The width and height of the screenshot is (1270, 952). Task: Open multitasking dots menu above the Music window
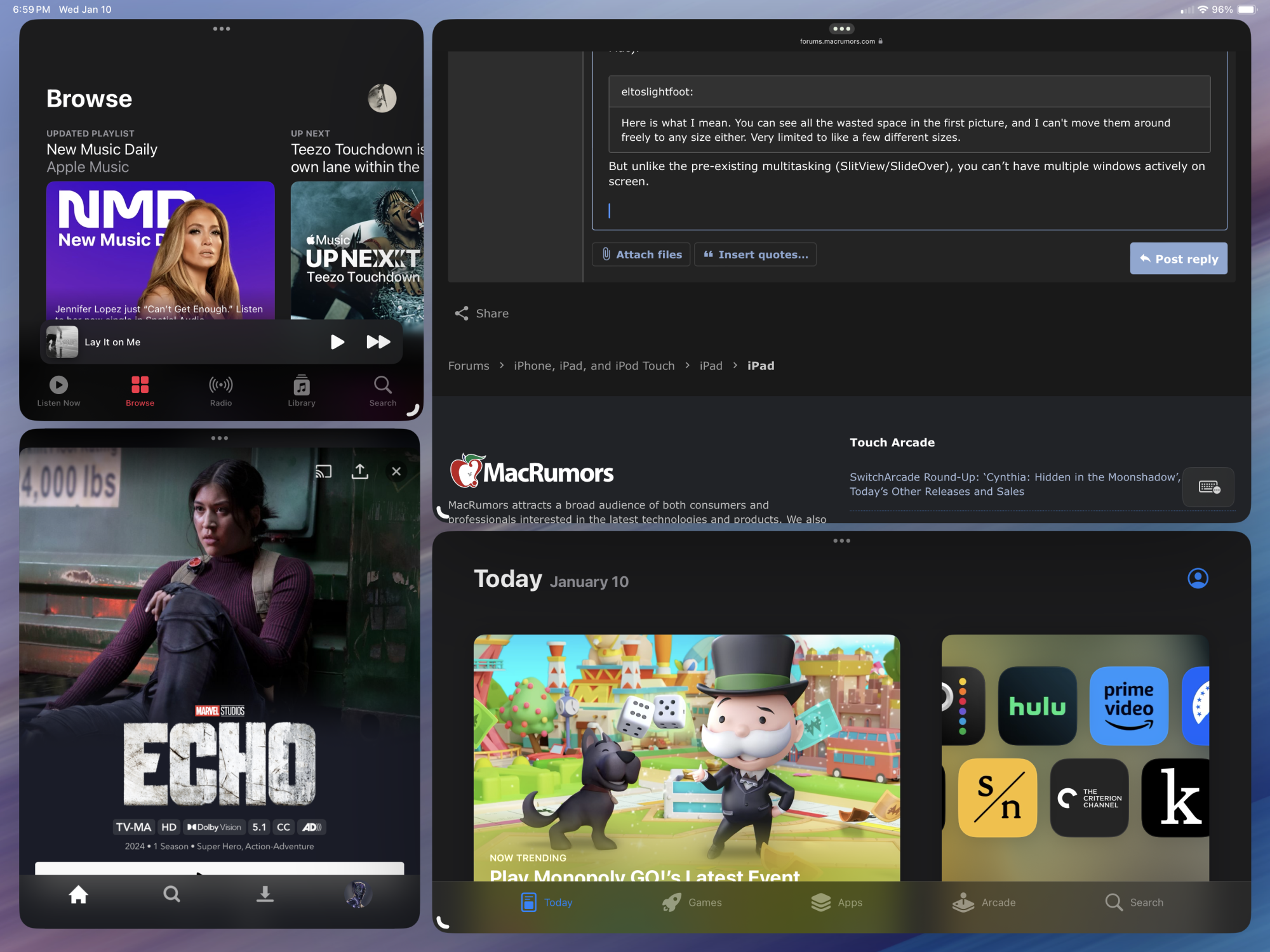pyautogui.click(x=222, y=29)
